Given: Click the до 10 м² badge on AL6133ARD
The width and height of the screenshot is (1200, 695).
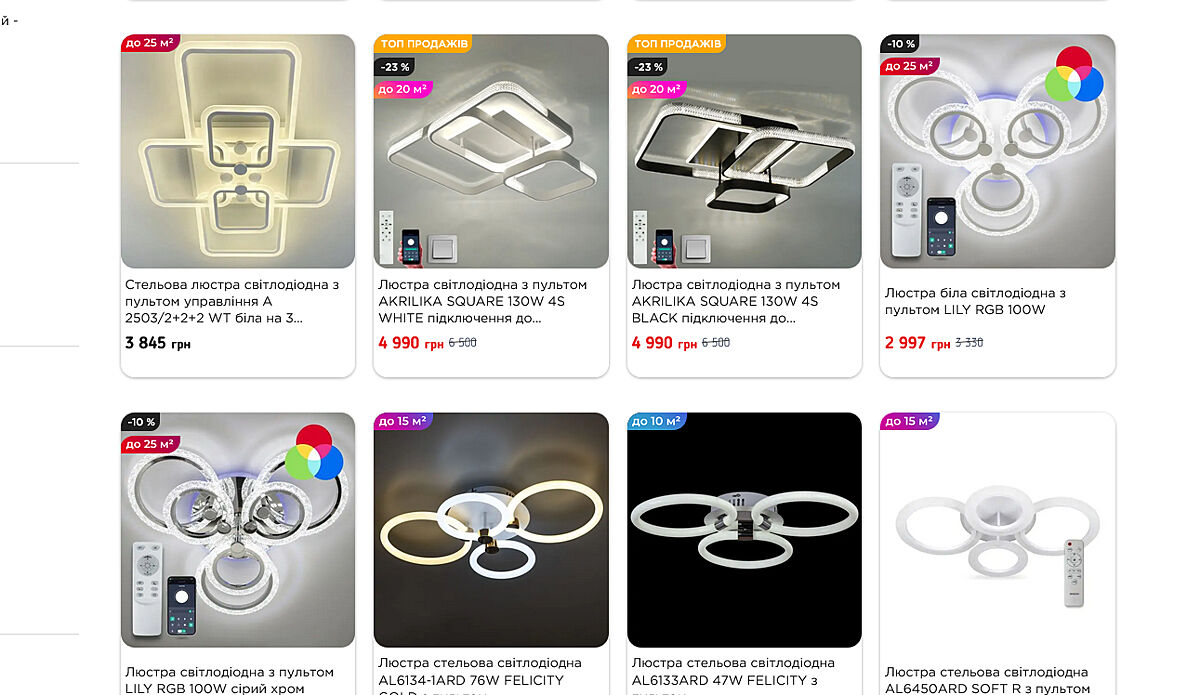Looking at the screenshot, I should point(656,421).
